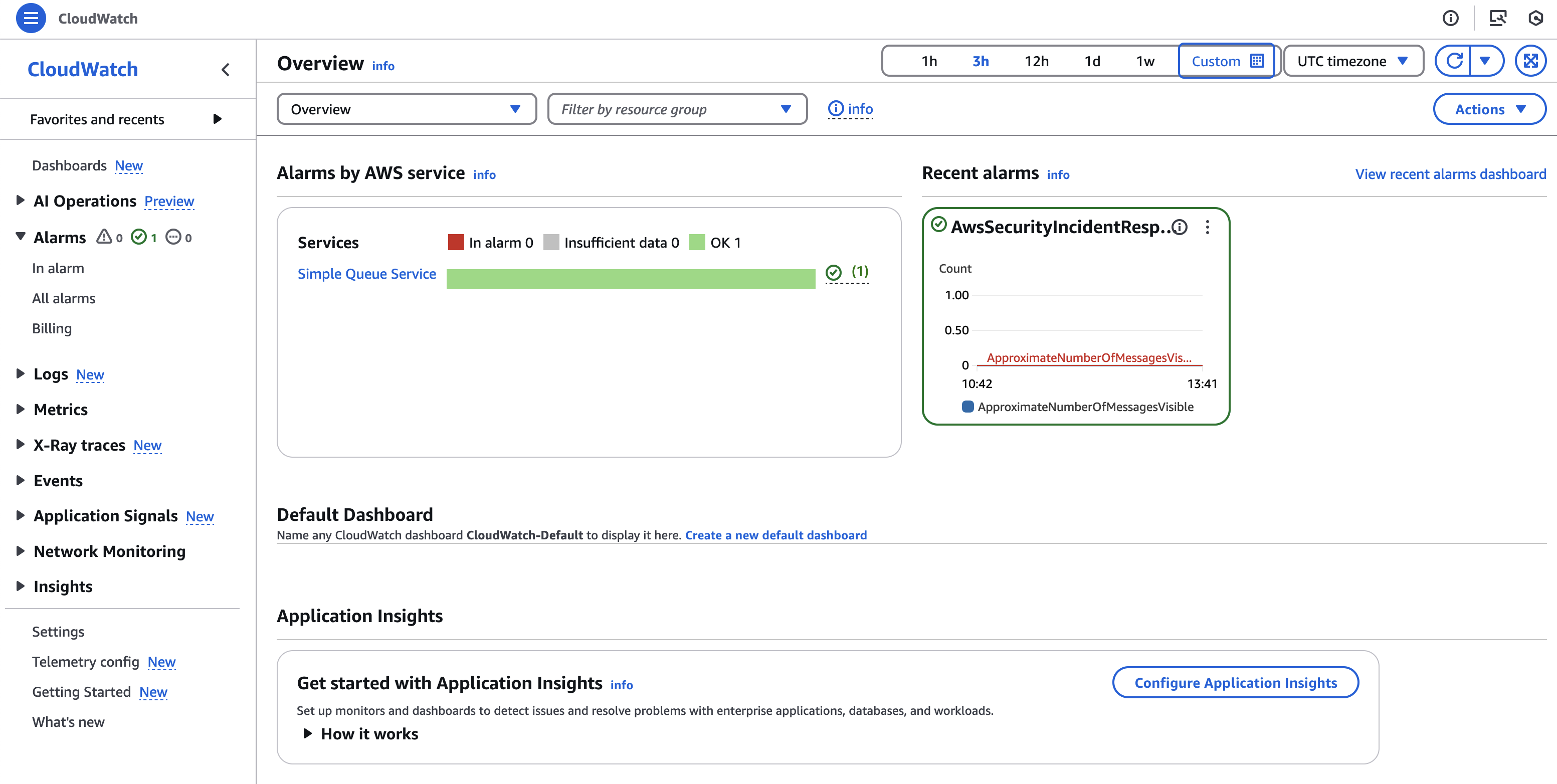Click the OK checkmark beside Simple Queue Service
This screenshot has height=784, width=1557.
tap(834, 273)
